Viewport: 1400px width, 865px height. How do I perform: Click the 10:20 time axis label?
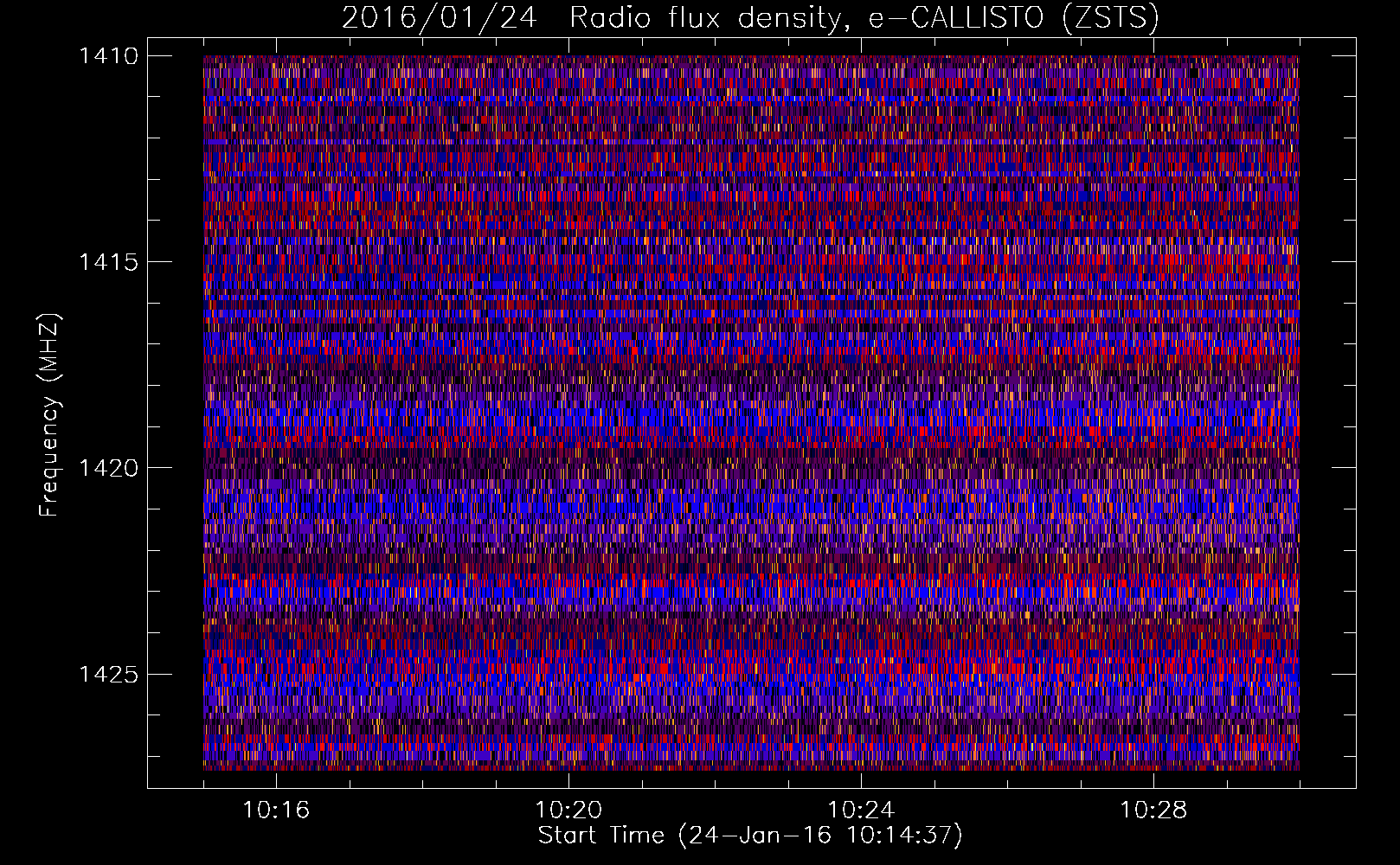[568, 811]
